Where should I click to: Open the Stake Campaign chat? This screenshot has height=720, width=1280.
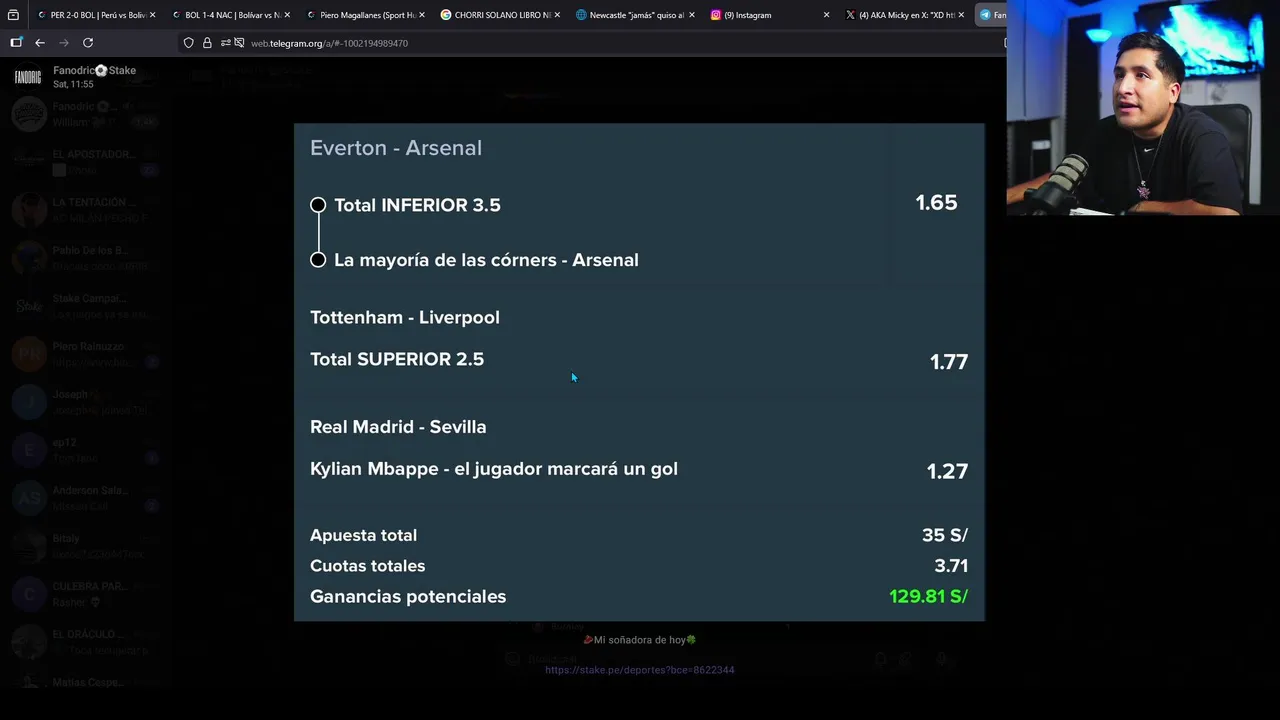point(88,306)
